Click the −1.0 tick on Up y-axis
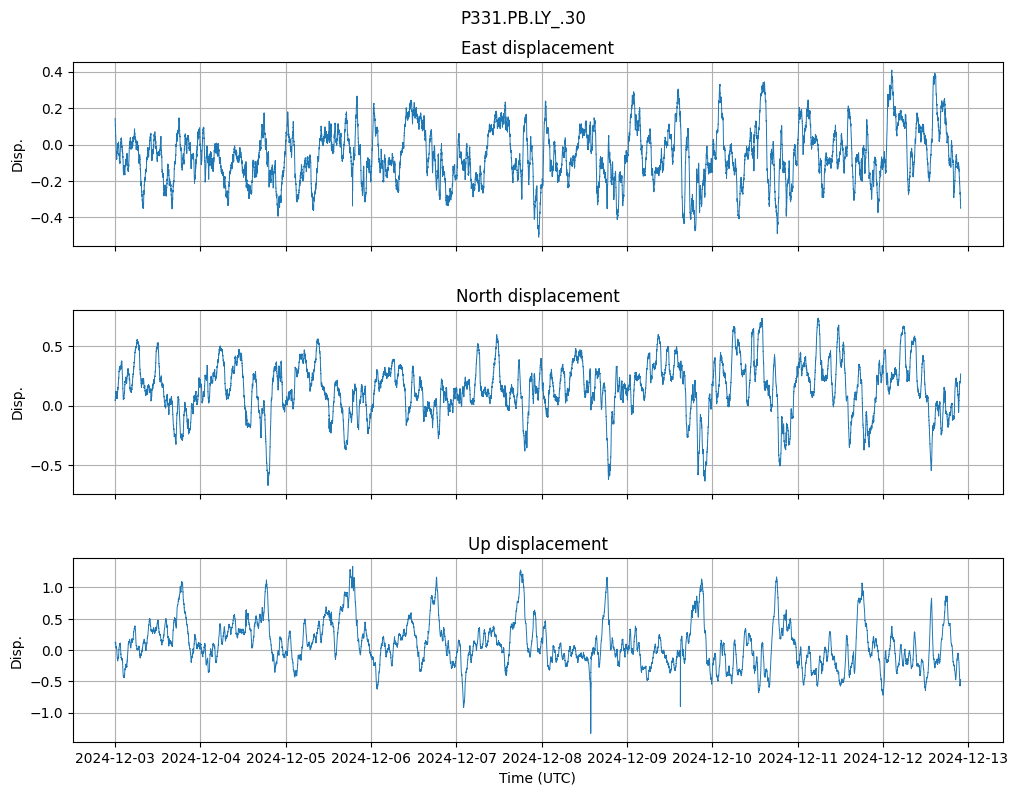This screenshot has width=1018, height=795. 47,713
